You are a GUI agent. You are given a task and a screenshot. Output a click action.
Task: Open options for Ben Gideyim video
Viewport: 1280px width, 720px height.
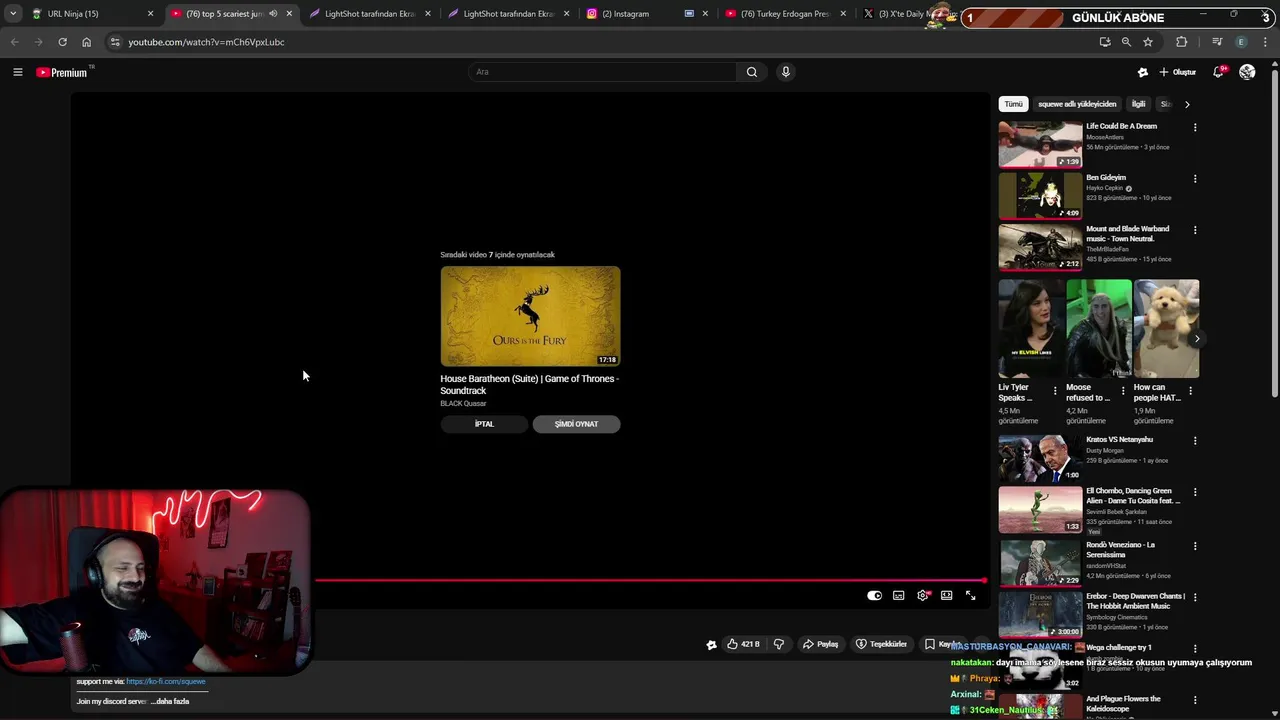point(1194,179)
